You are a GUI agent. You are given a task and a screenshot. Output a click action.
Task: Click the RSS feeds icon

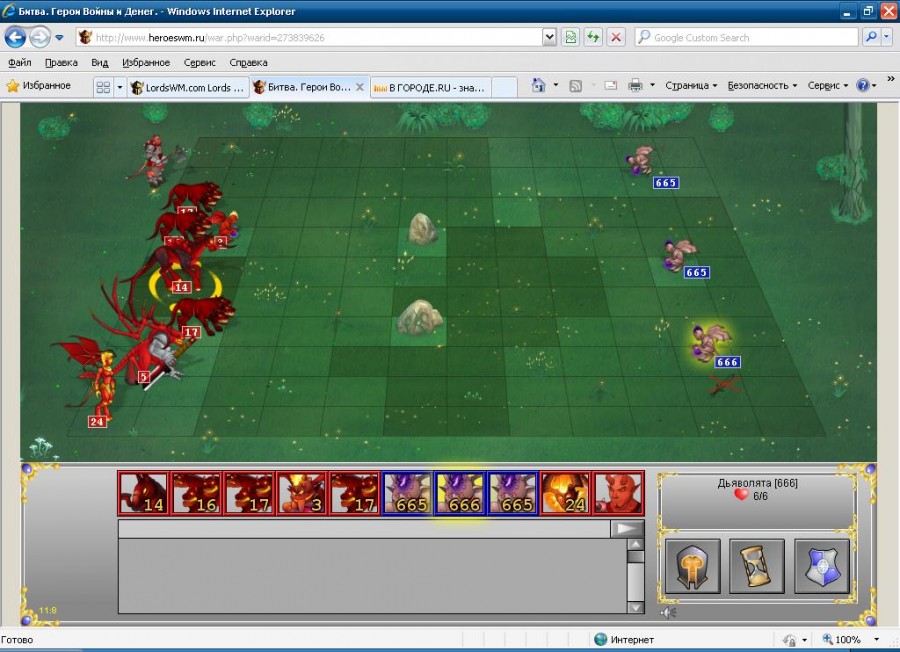575,86
